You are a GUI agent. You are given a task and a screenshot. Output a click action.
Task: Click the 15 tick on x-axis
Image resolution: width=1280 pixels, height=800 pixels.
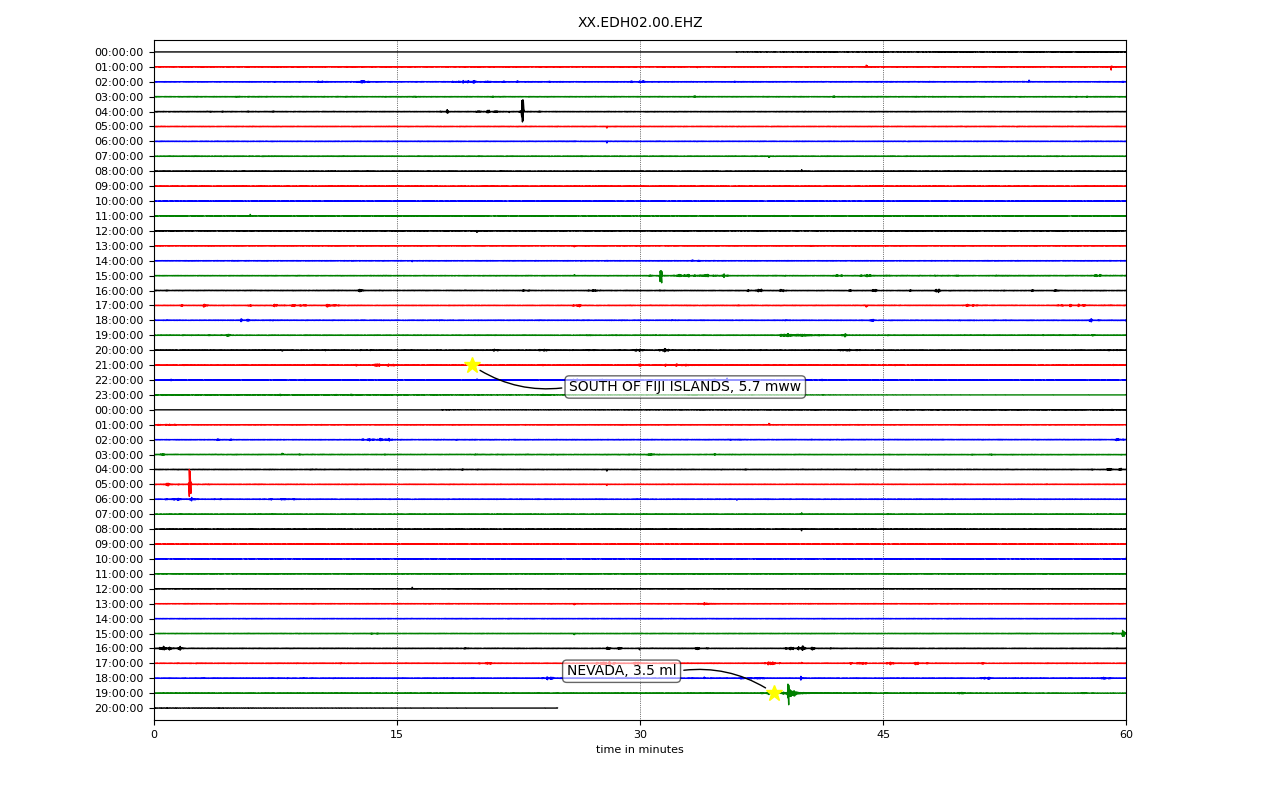coord(397,734)
